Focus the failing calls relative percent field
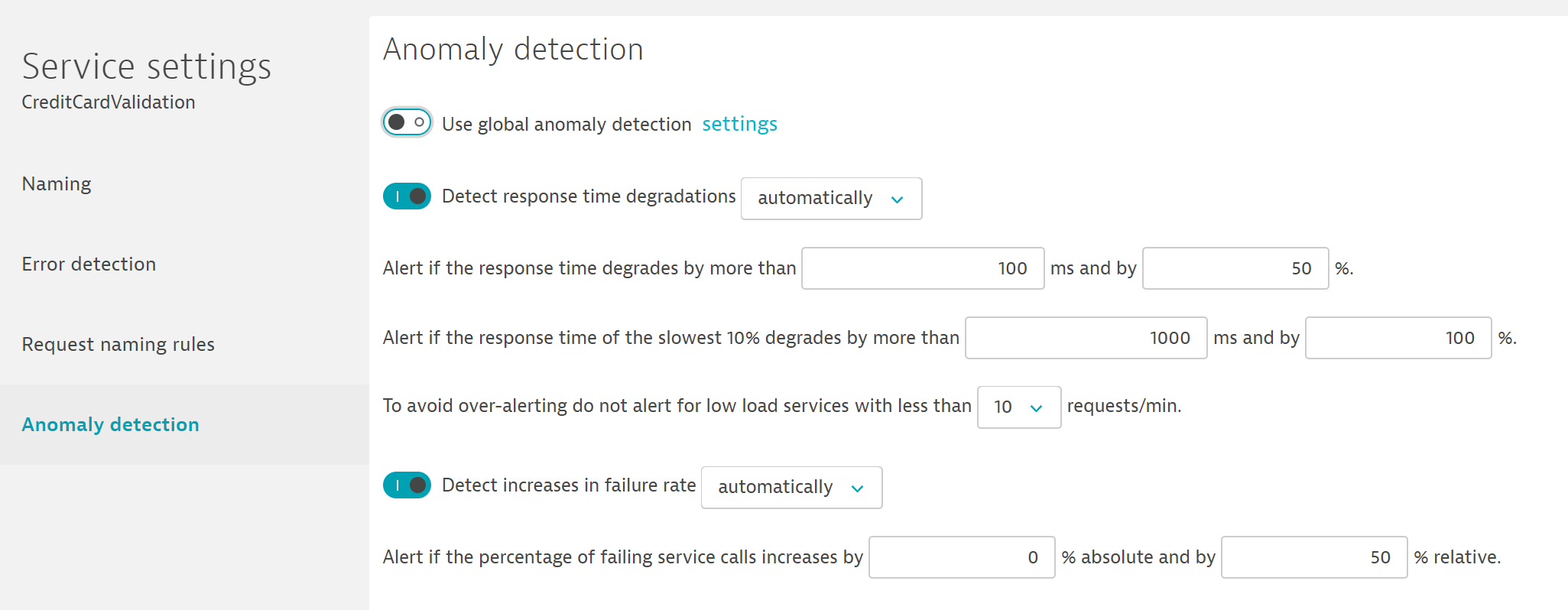Image resolution: width=1568 pixels, height=610 pixels. click(x=1313, y=557)
